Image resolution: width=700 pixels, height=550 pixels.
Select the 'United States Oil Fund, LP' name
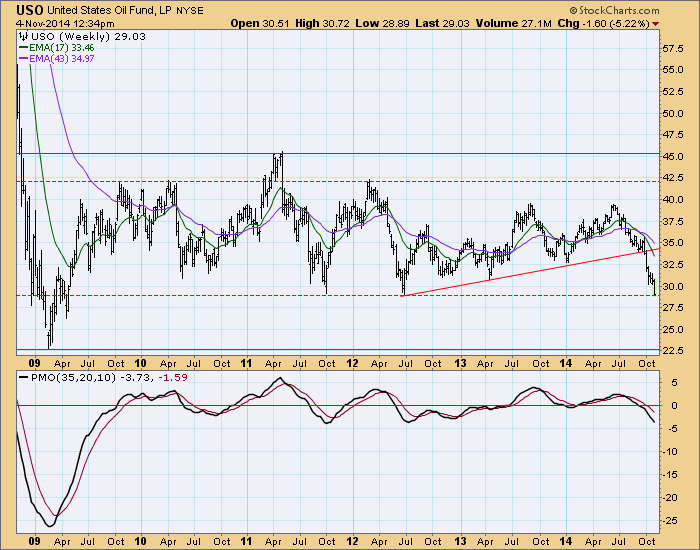tap(109, 10)
